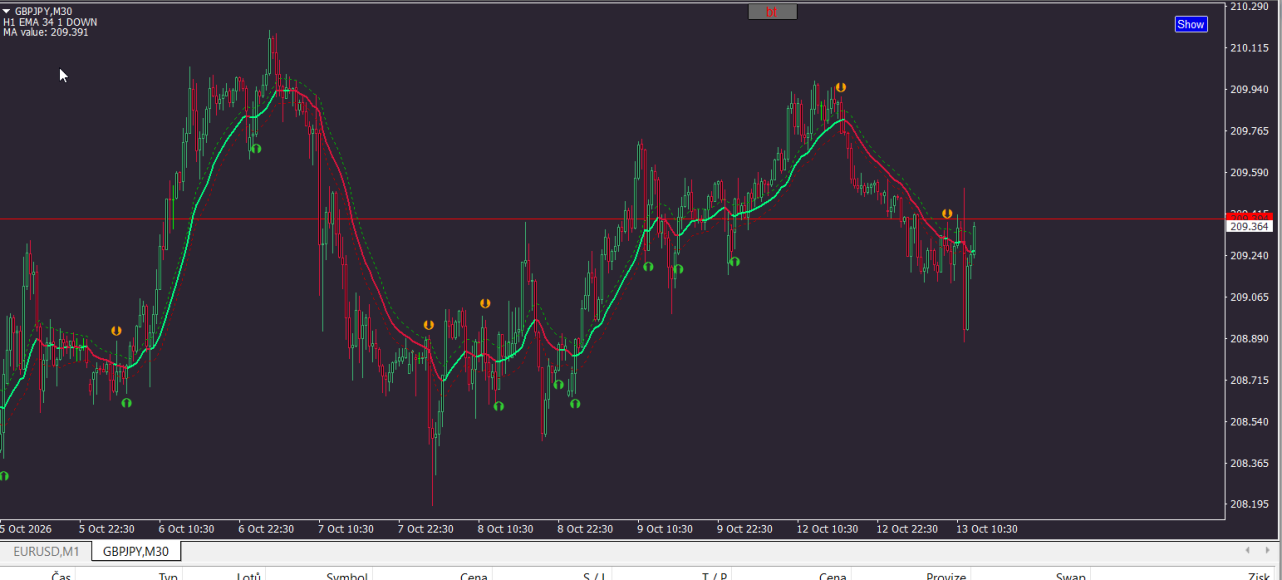Sort by the Typ column header
The height and width of the screenshot is (580, 1282).
pyautogui.click(x=168, y=576)
